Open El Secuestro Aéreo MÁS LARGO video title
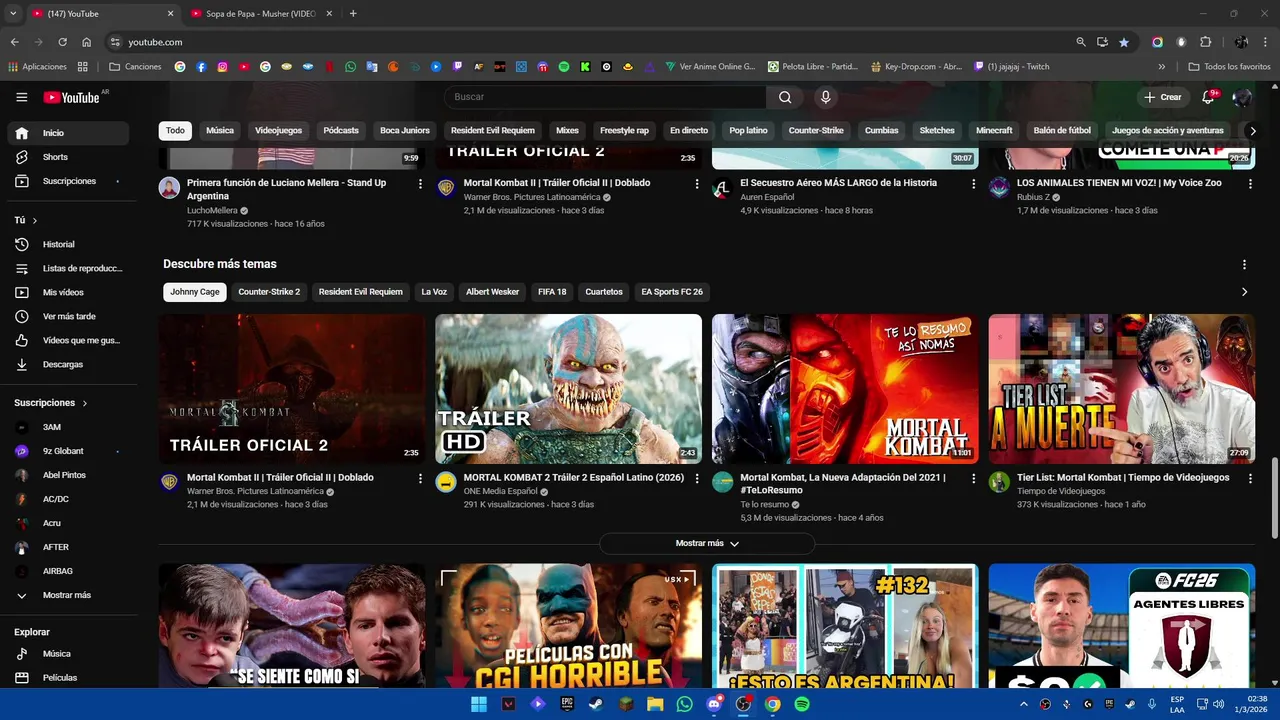The image size is (1280, 720). coord(838,183)
